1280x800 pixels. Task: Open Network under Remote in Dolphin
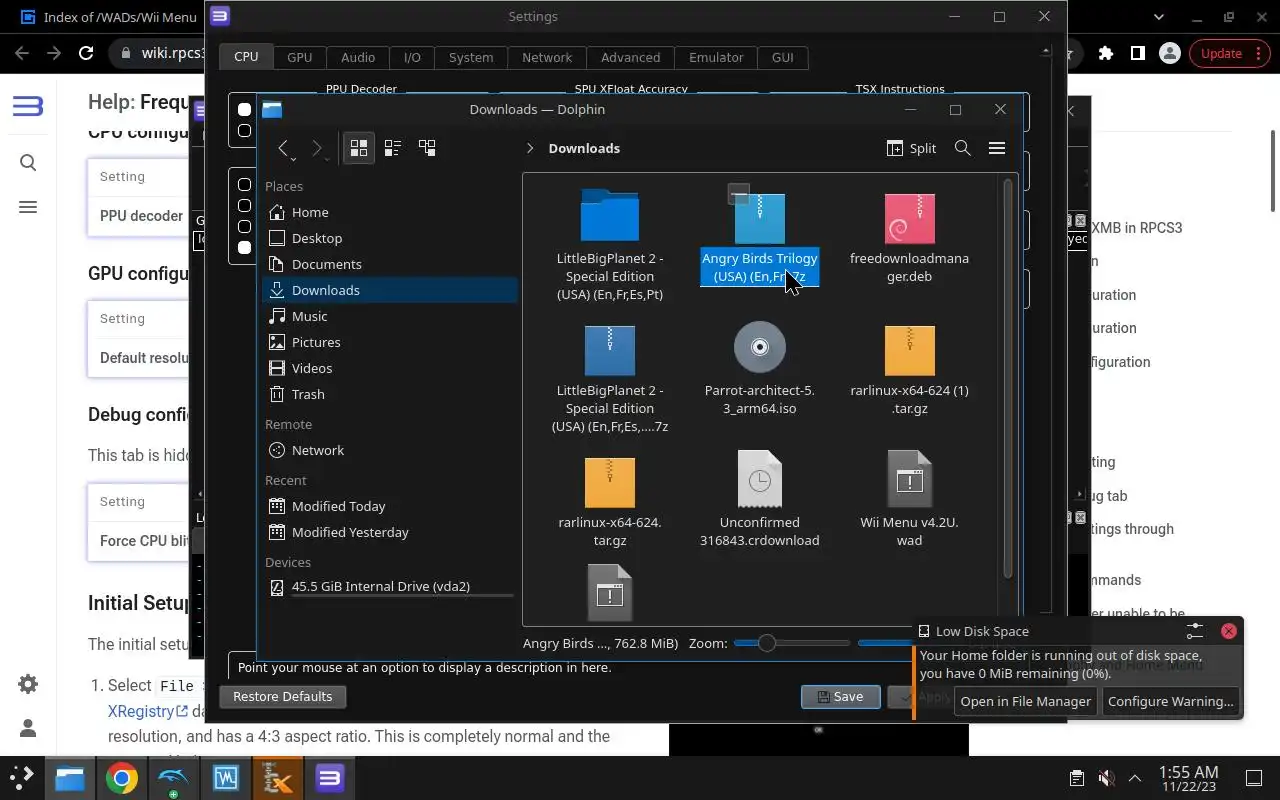pyautogui.click(x=390, y=450)
